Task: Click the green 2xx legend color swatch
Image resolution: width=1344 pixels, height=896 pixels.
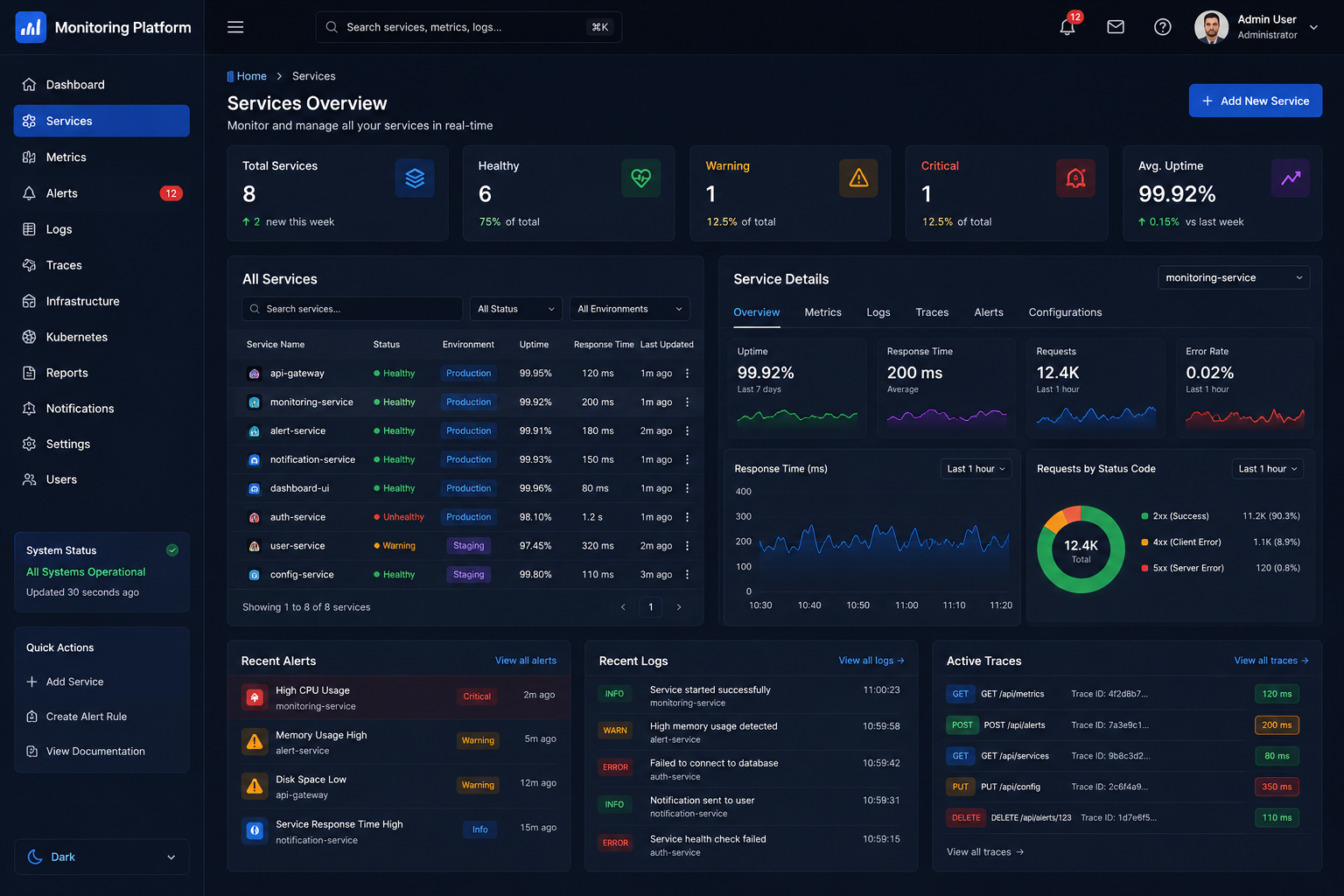Action: (1144, 516)
